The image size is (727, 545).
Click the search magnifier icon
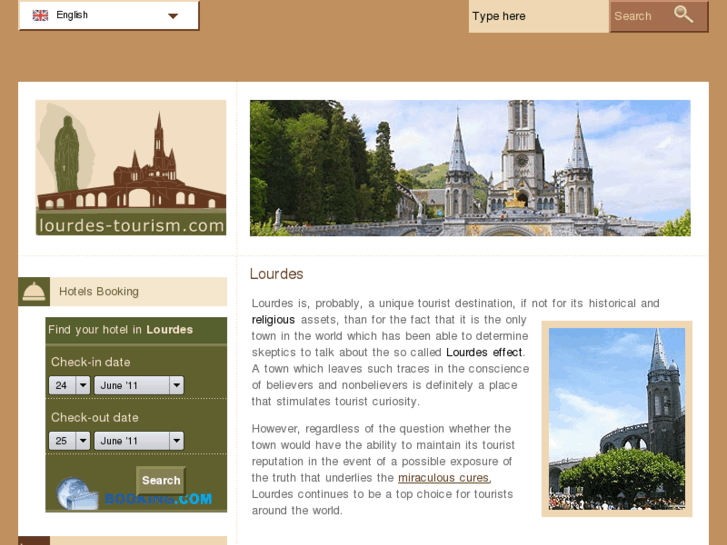(x=684, y=15)
